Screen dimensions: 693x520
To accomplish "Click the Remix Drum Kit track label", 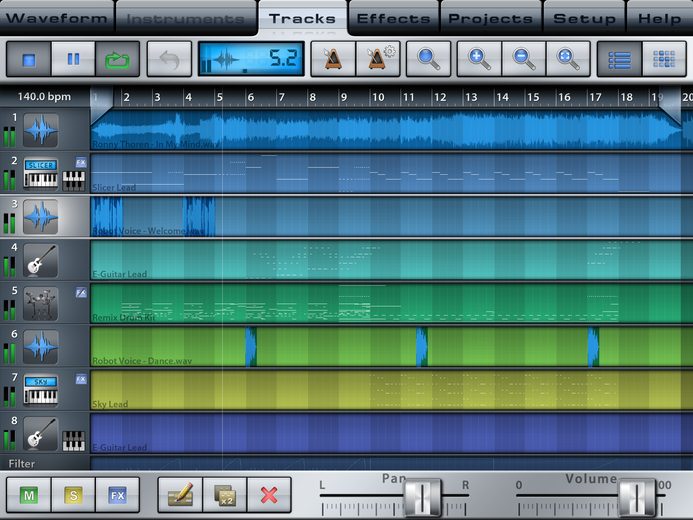I will (124, 317).
